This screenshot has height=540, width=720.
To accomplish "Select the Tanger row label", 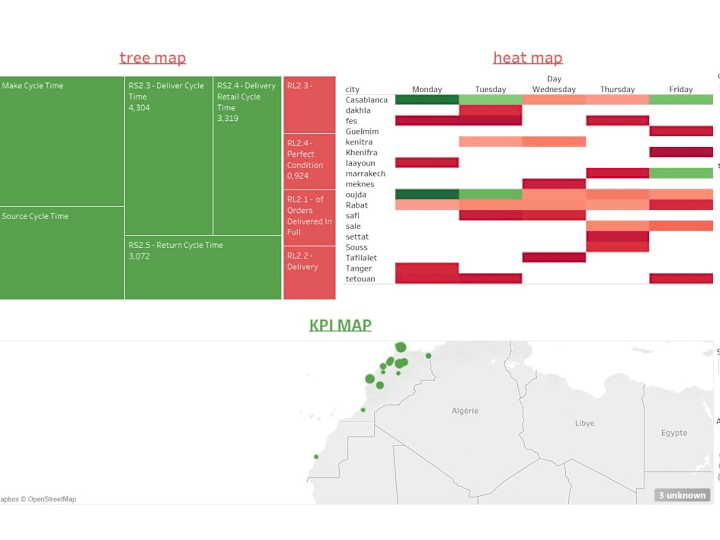I will coord(359,269).
